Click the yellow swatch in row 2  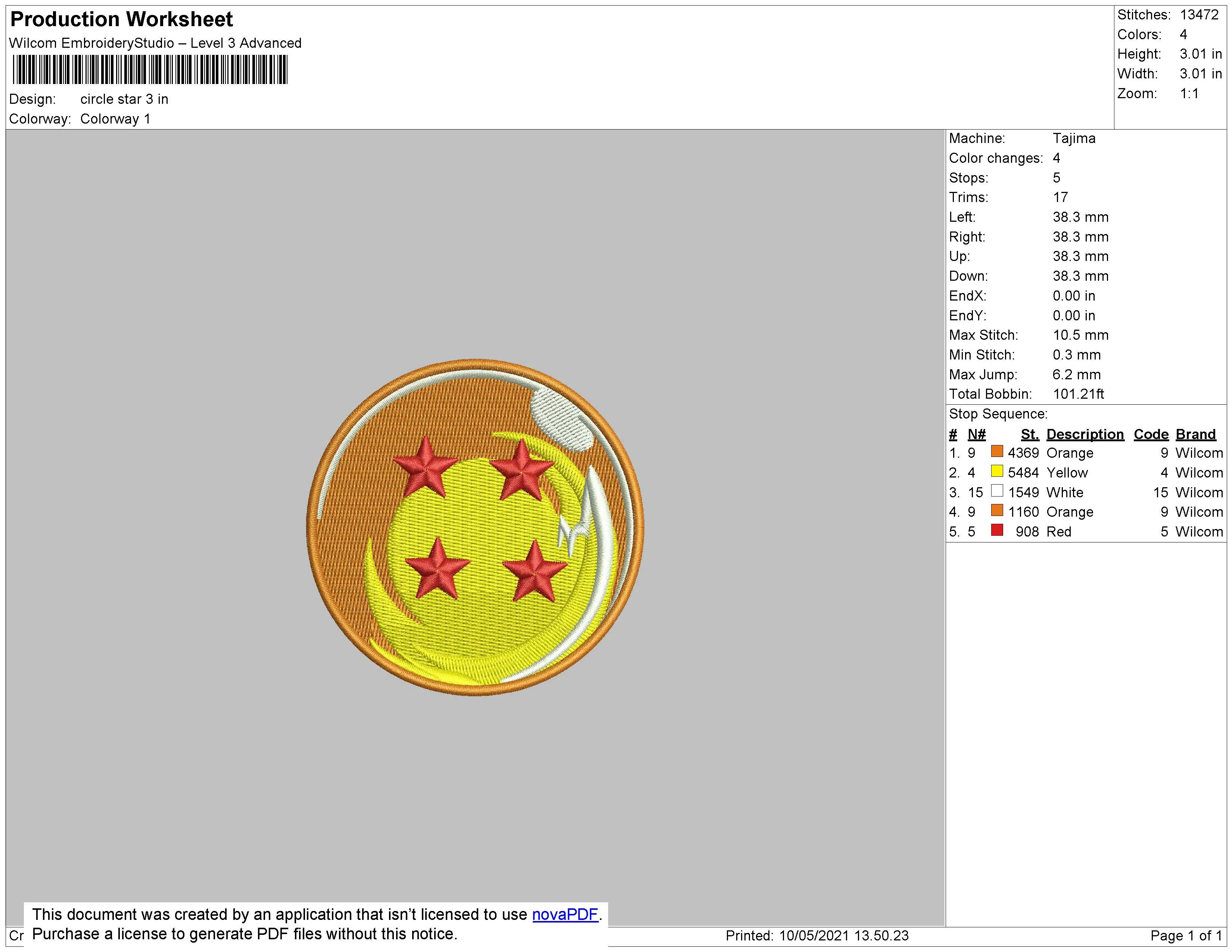point(997,472)
